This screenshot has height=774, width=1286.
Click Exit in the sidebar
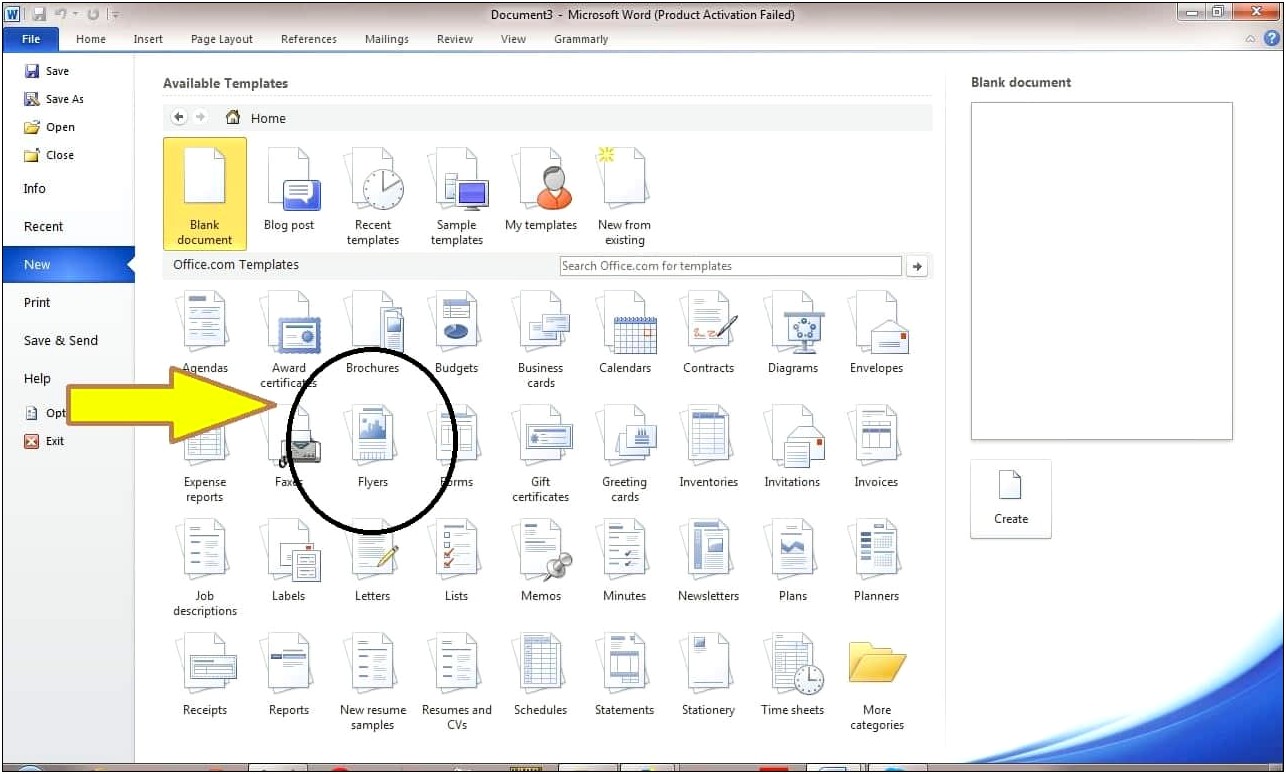point(44,441)
